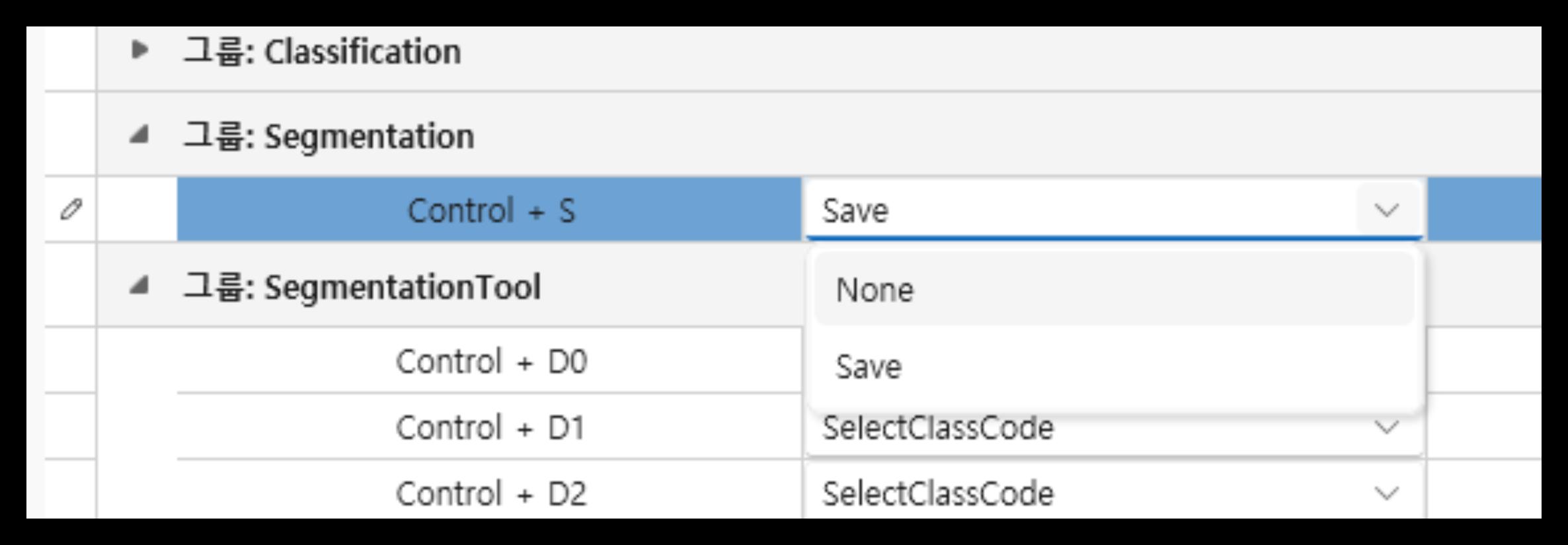Viewport: 1568px width, 545px height.
Task: Click the Segmentation group header label
Action: [329, 136]
